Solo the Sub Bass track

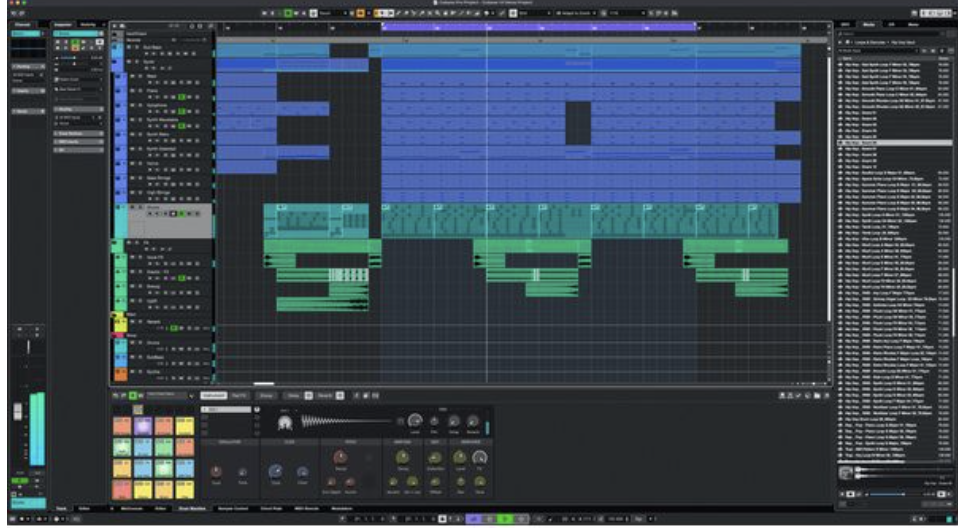137,47
